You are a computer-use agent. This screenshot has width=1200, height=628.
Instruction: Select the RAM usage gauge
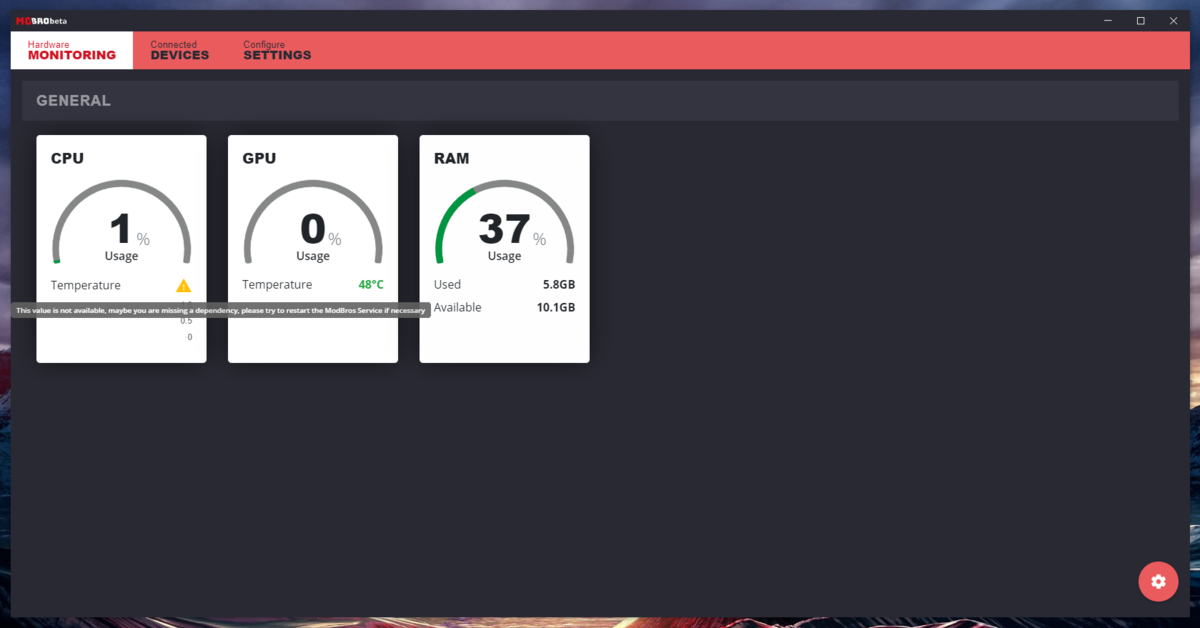point(504,223)
